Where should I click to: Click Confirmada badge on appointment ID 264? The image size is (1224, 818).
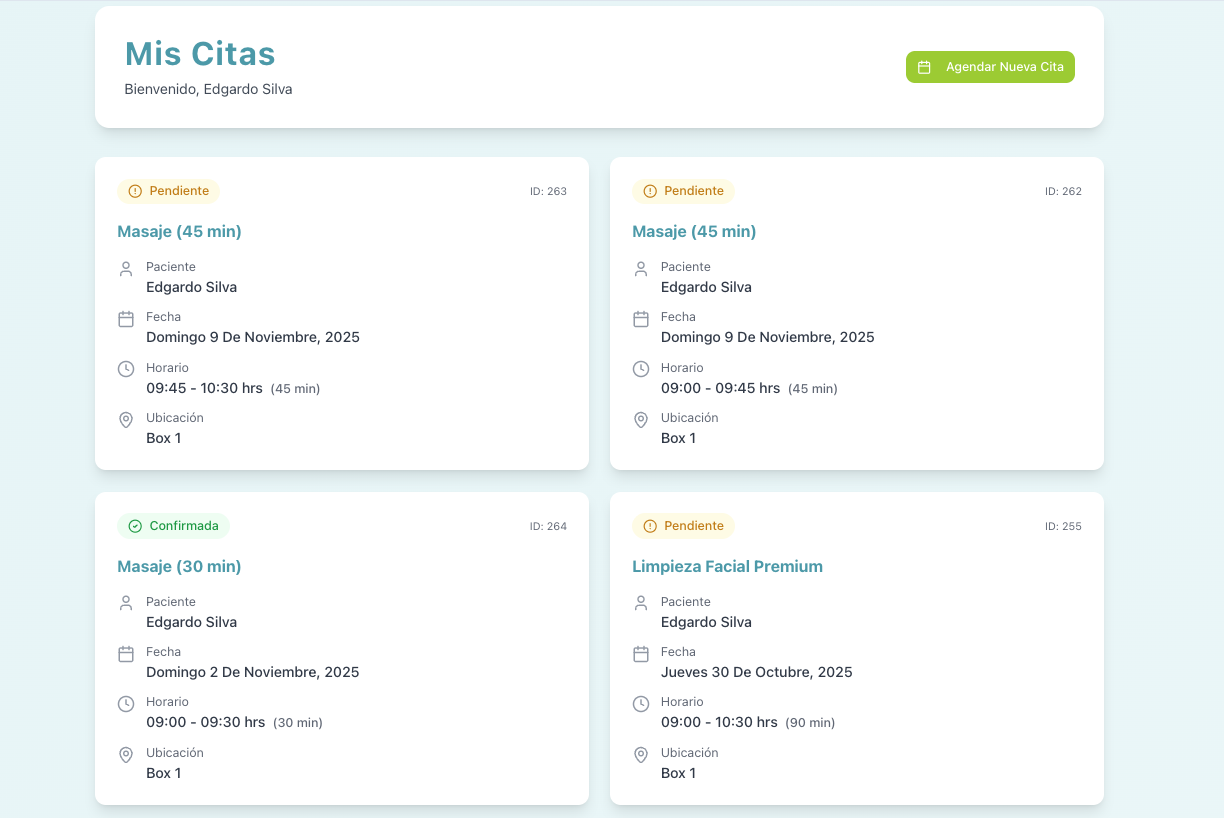click(173, 526)
